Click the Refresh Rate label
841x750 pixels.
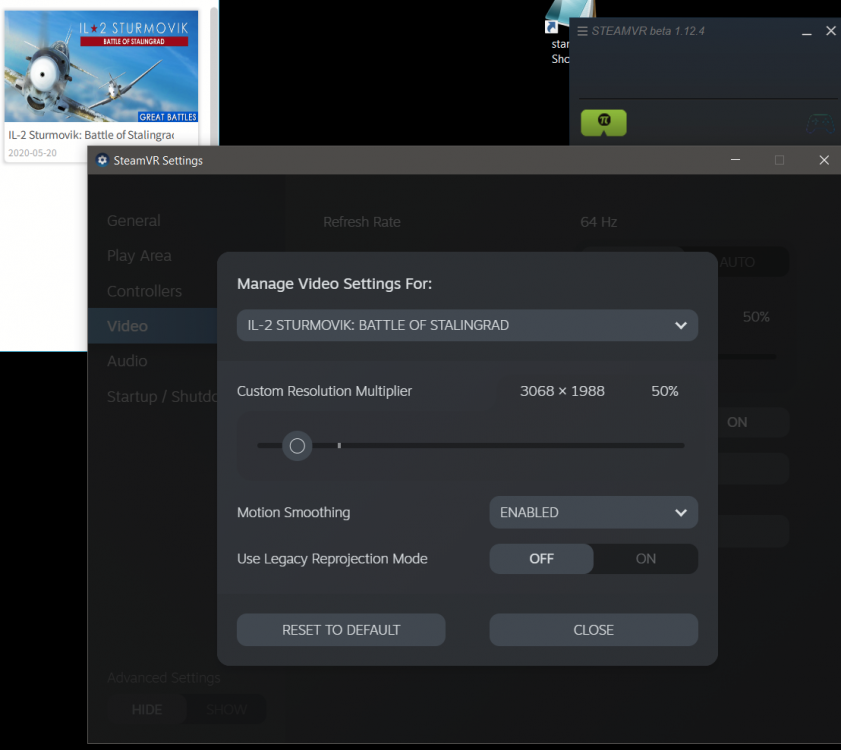pyautogui.click(x=362, y=222)
